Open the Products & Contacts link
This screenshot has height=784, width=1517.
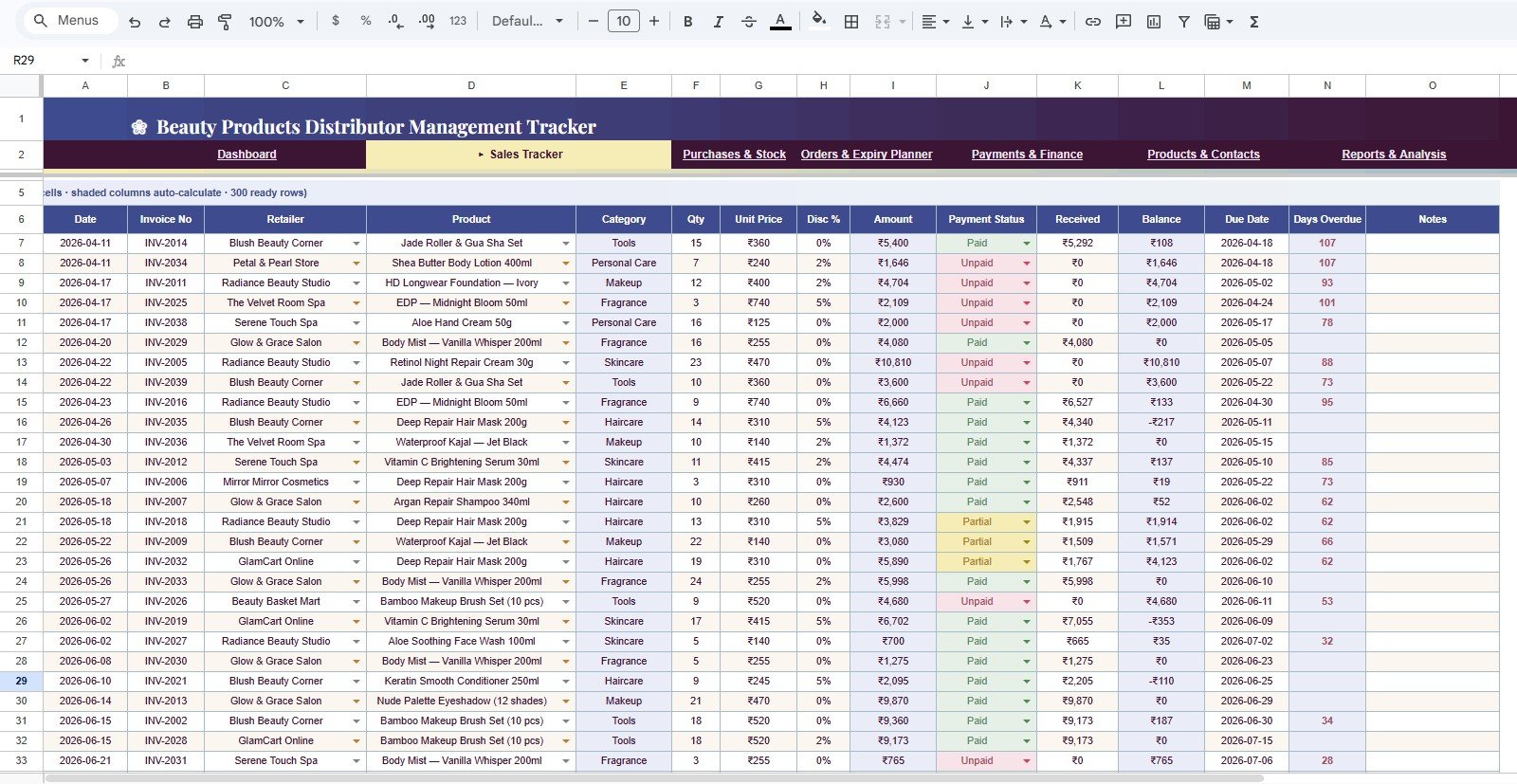pyautogui.click(x=1203, y=155)
